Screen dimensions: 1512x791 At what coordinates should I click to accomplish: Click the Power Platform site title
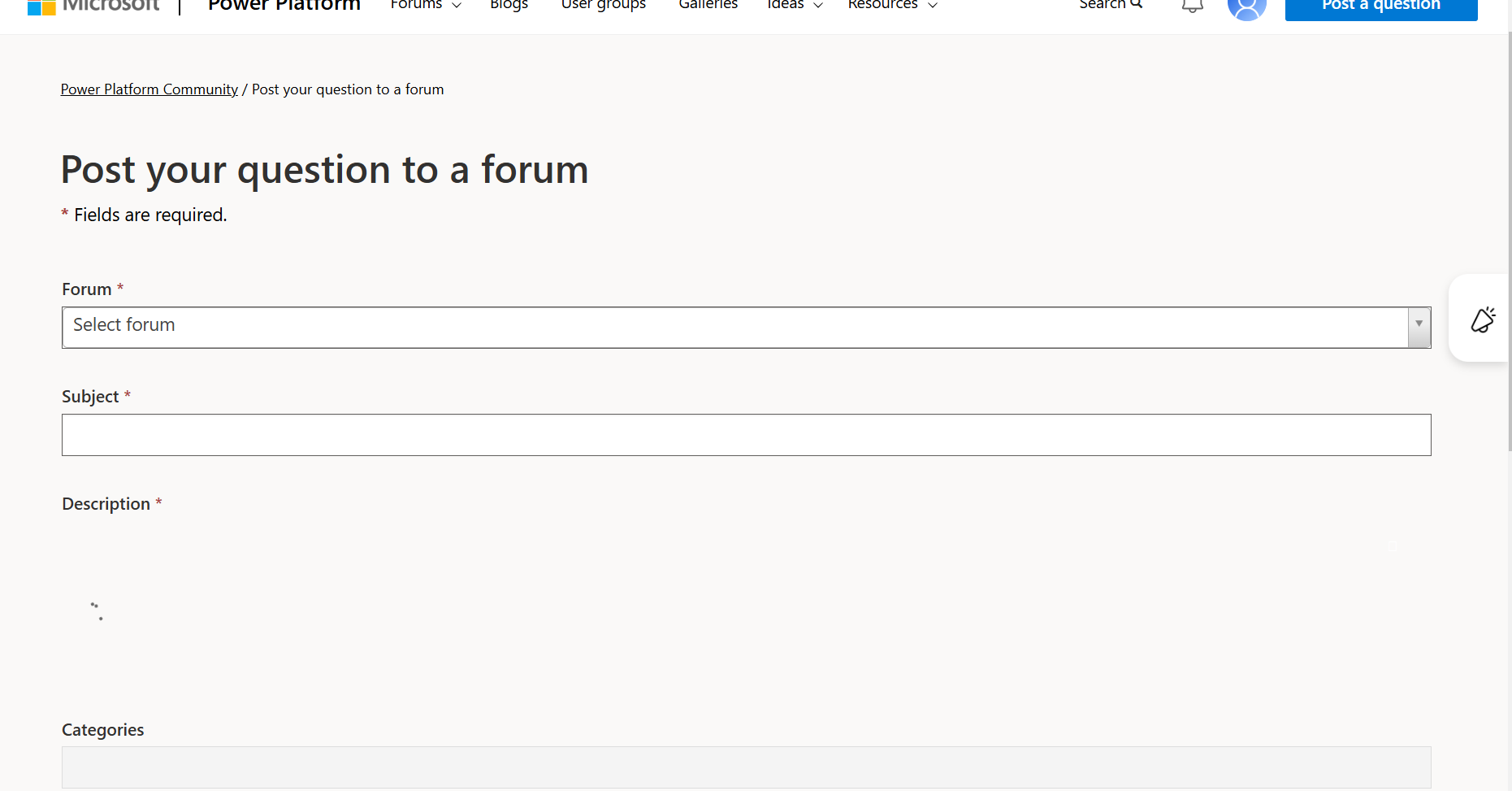pyautogui.click(x=284, y=6)
